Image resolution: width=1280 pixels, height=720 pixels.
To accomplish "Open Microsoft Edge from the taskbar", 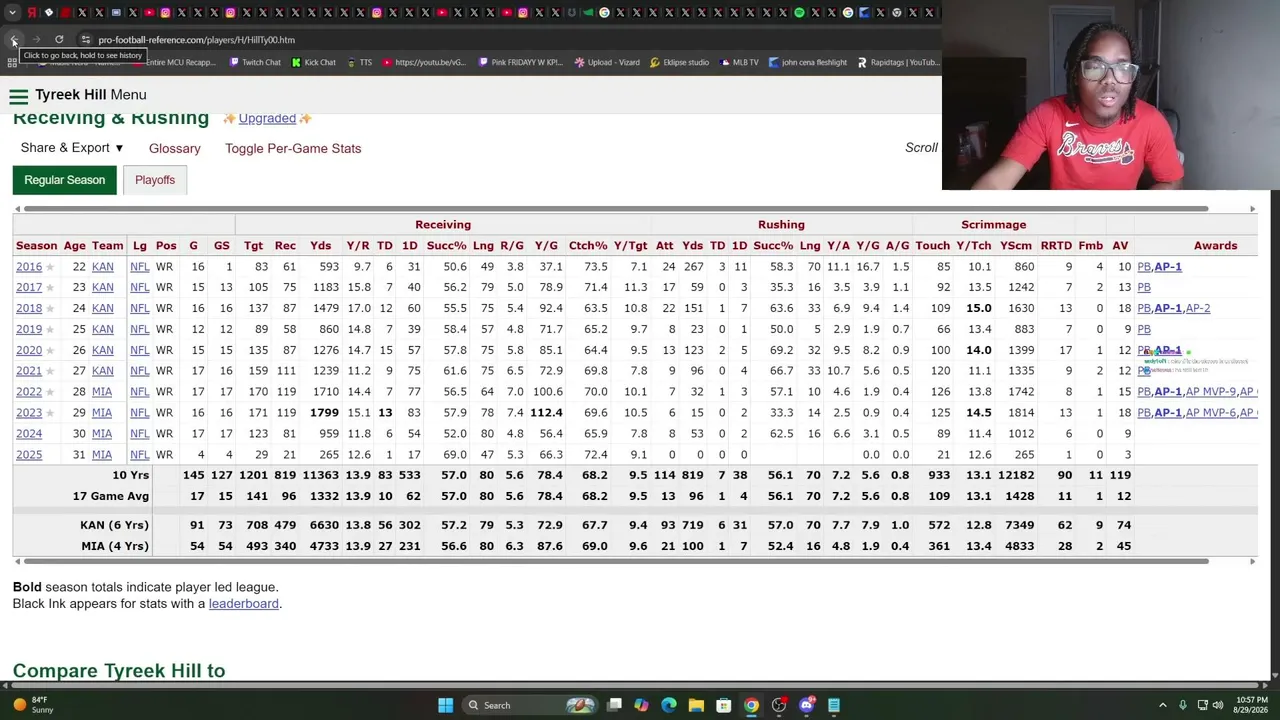I will [669, 705].
